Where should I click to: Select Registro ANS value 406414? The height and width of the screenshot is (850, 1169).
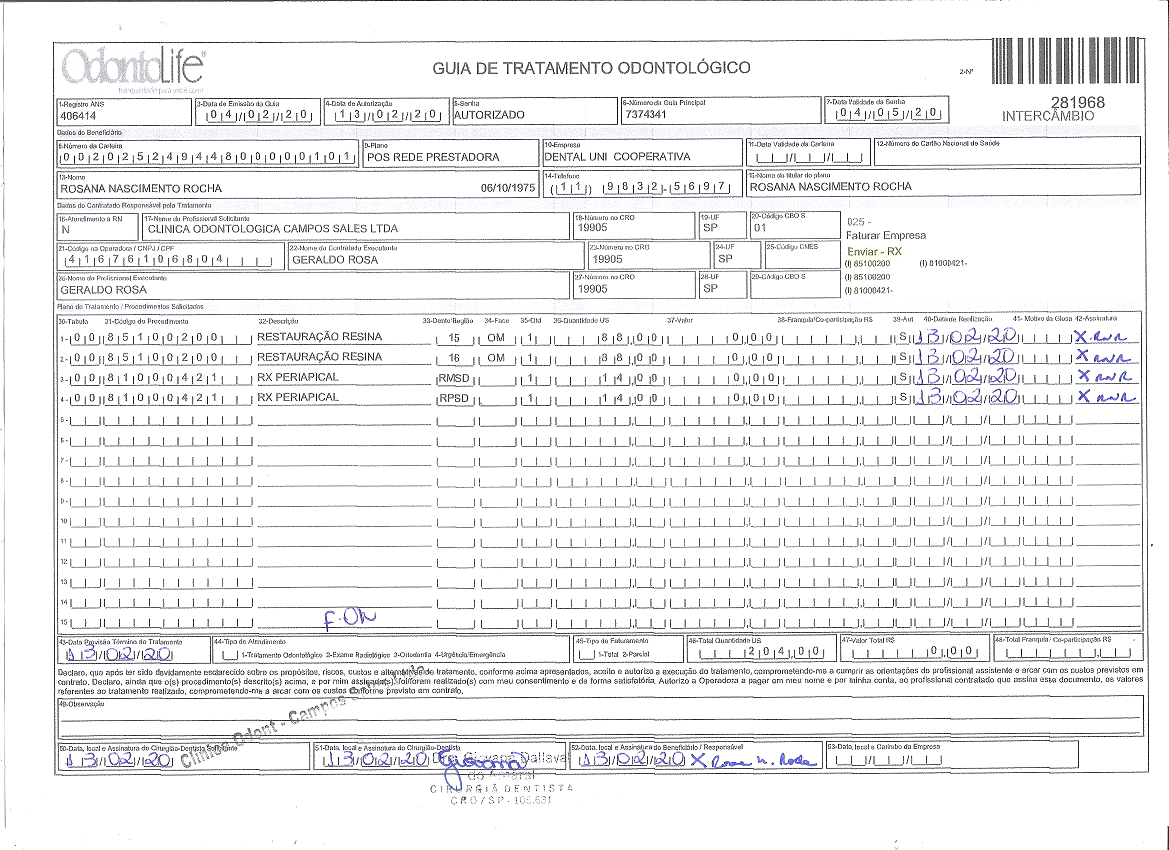pyautogui.click(x=78, y=116)
